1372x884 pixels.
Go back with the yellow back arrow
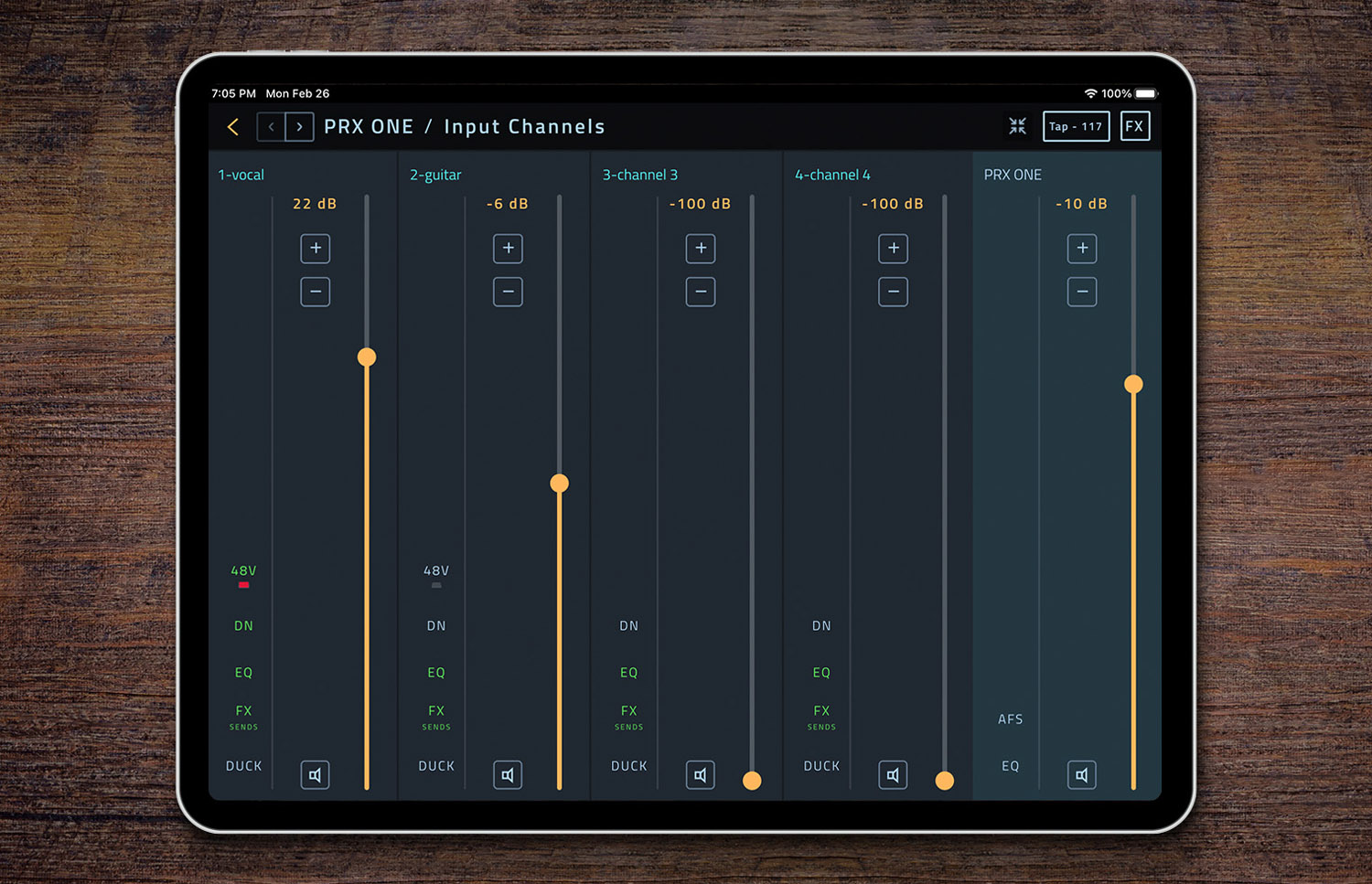233,127
